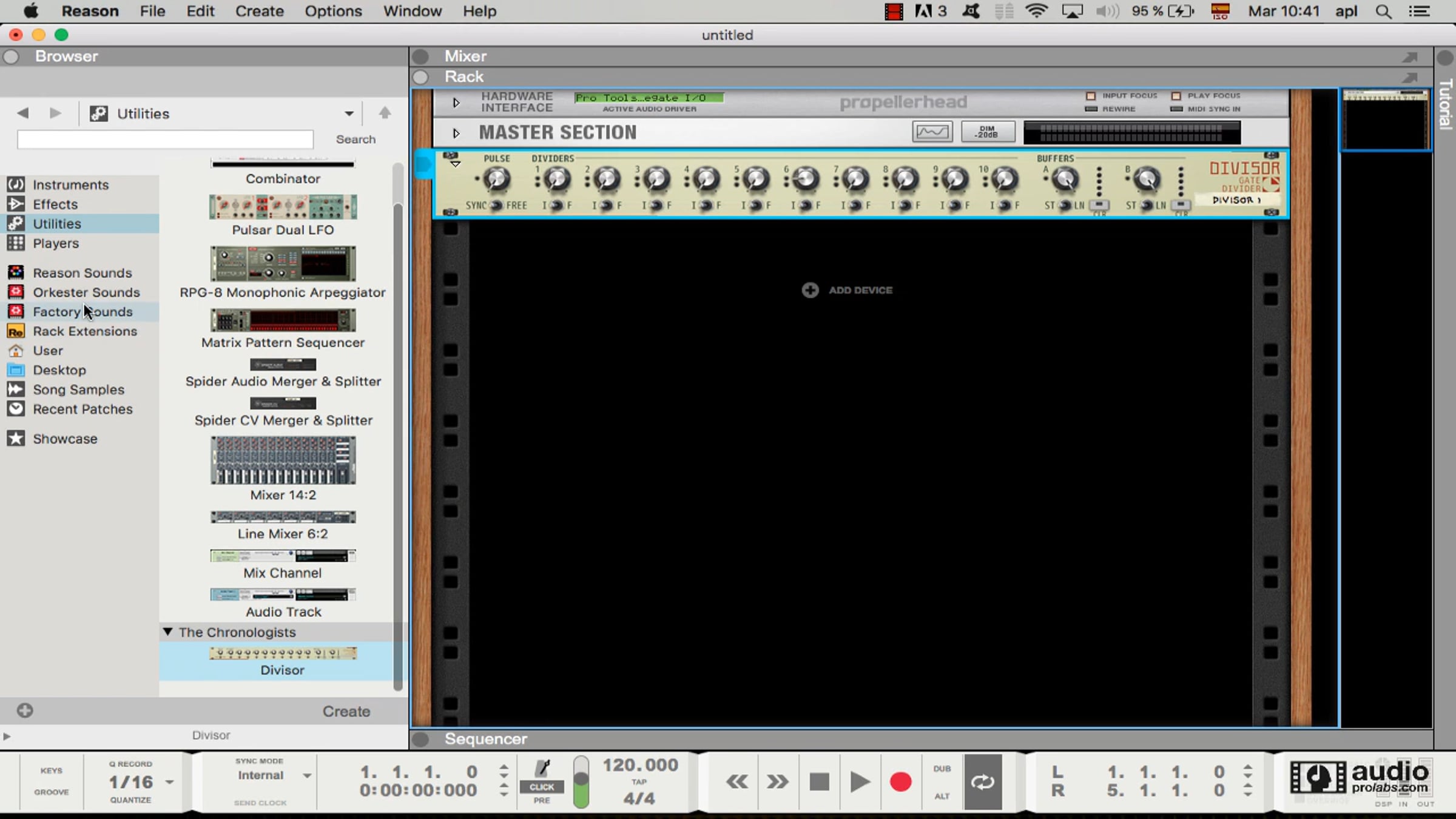Image resolution: width=1456 pixels, height=819 pixels.
Task: Toggle the Loop button in transport
Action: pos(982,782)
